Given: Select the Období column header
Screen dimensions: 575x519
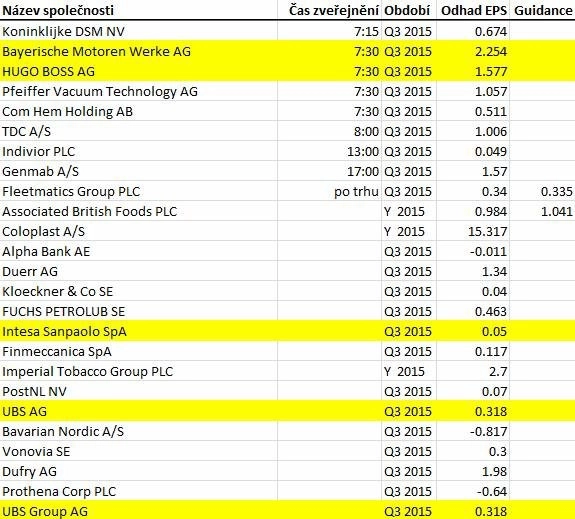Looking at the screenshot, I should [x=409, y=10].
